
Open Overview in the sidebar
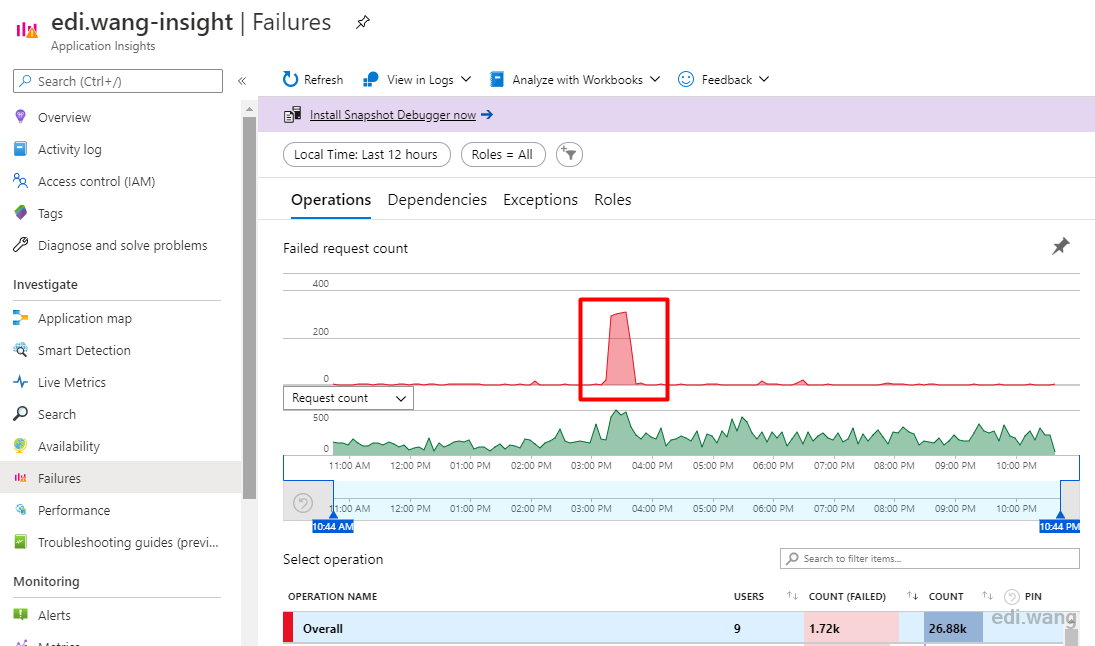click(64, 117)
